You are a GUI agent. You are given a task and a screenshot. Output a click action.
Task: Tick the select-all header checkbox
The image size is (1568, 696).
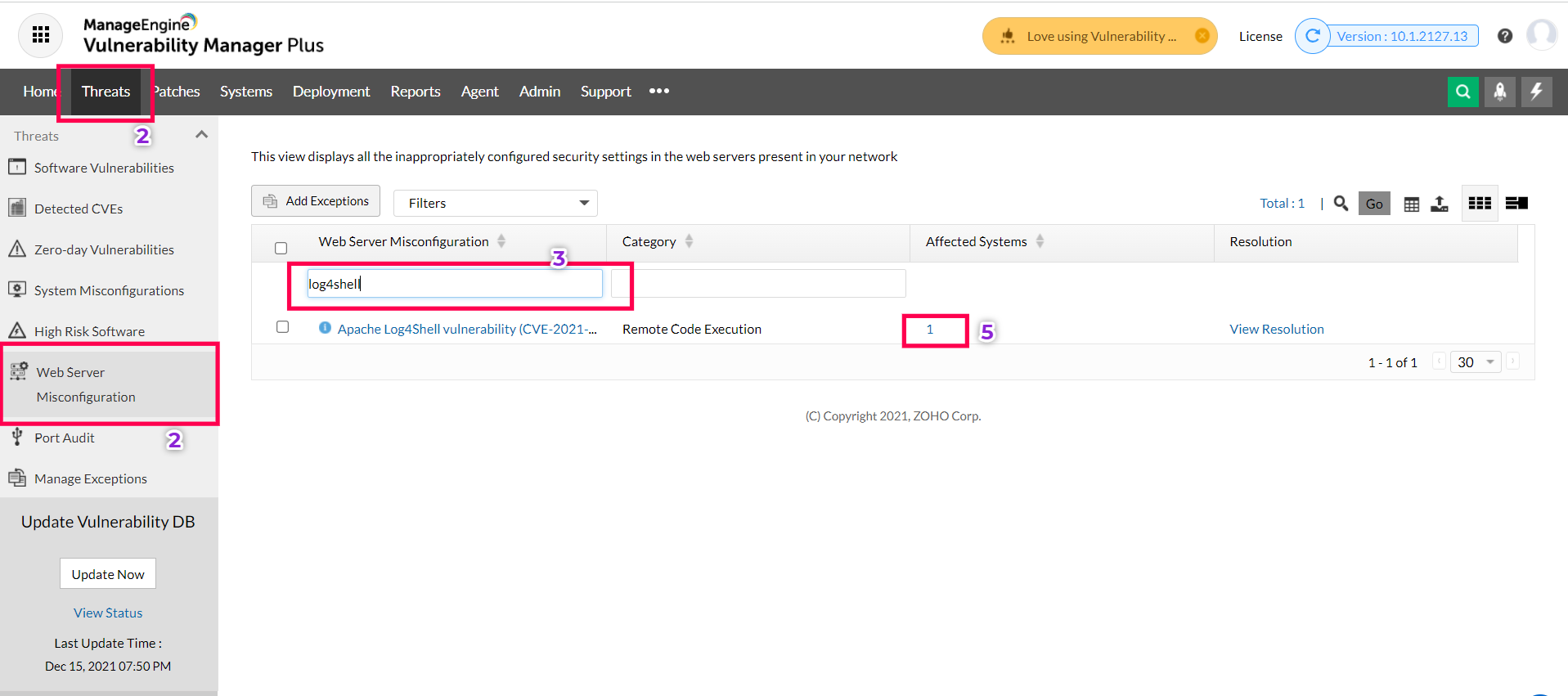(281, 248)
